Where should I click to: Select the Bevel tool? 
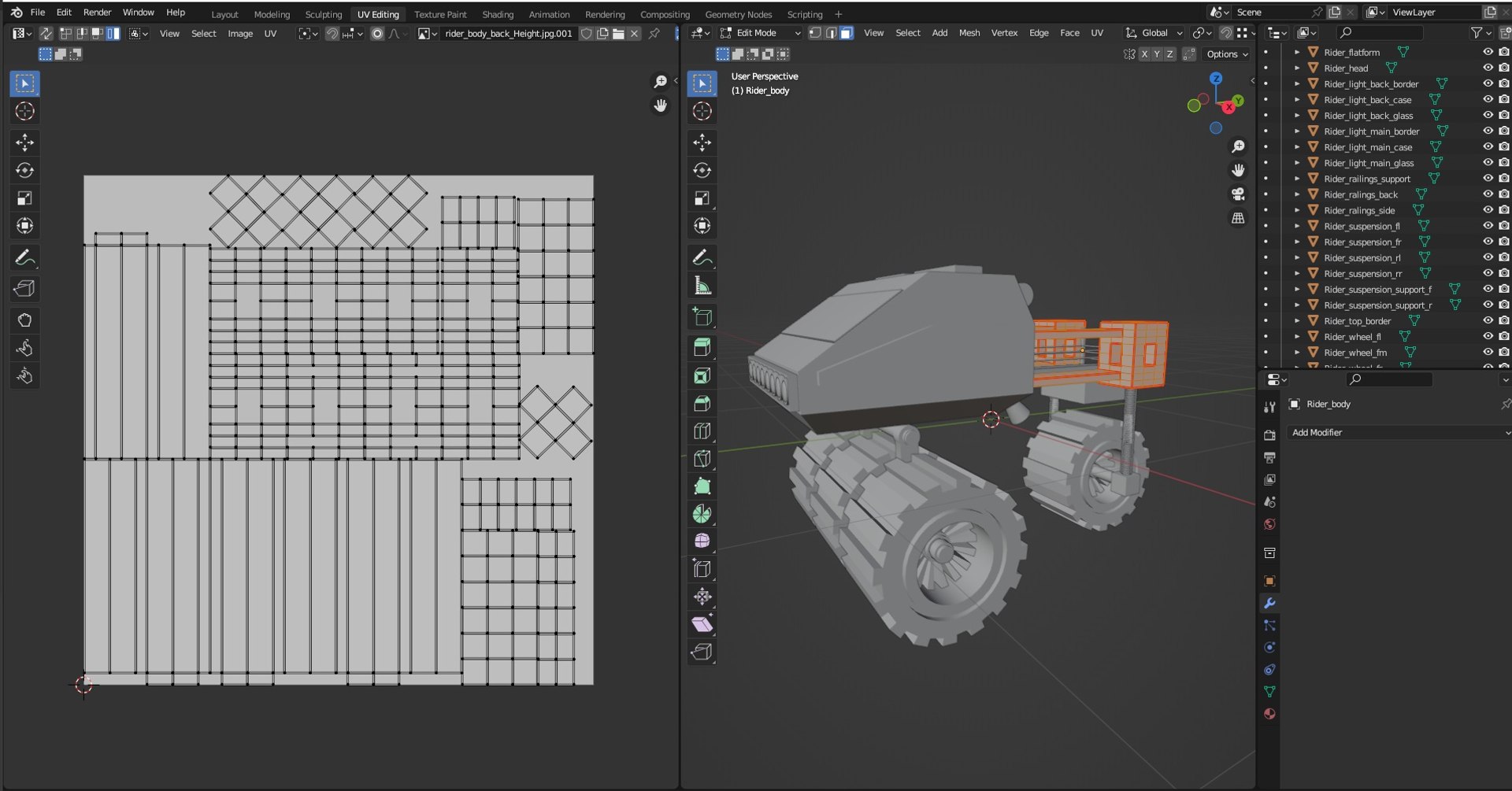[x=702, y=404]
